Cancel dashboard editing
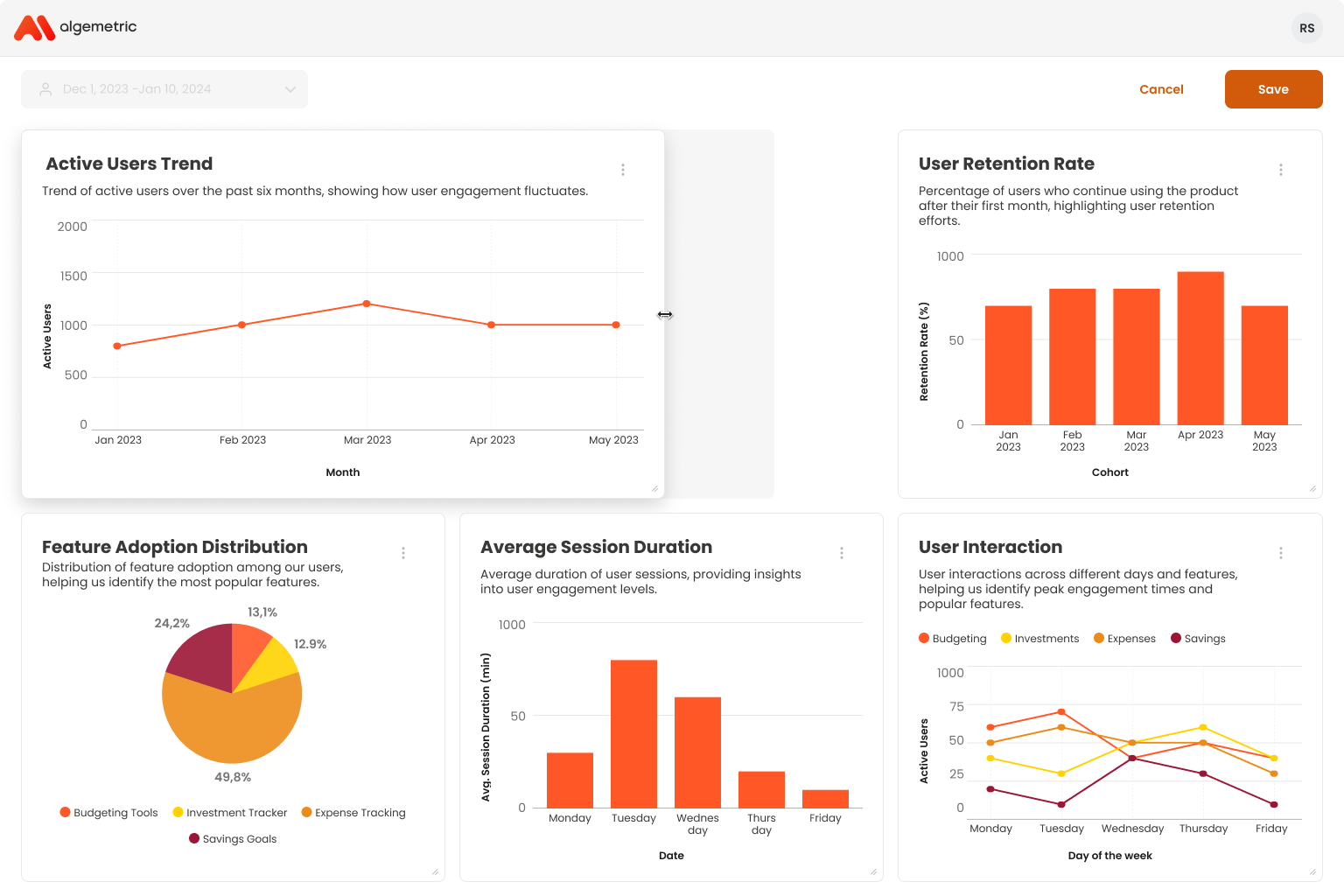This screenshot has height=896, width=1344. coord(1161,89)
